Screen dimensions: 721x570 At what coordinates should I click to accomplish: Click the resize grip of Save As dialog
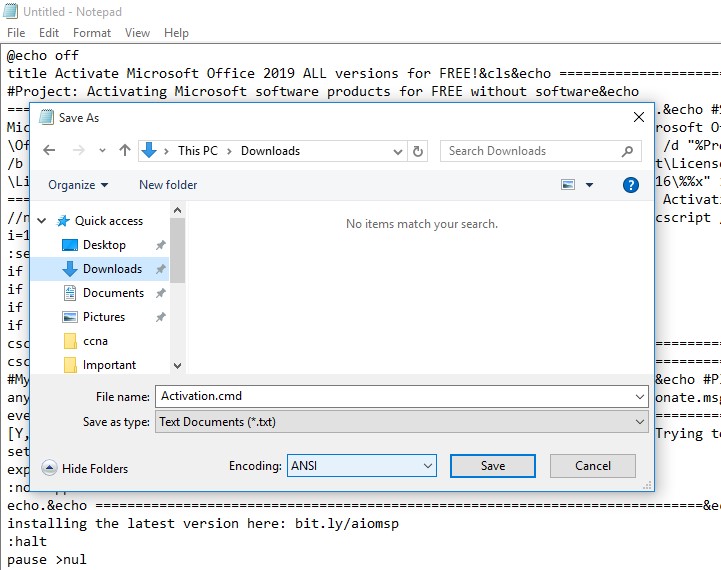coord(647,485)
